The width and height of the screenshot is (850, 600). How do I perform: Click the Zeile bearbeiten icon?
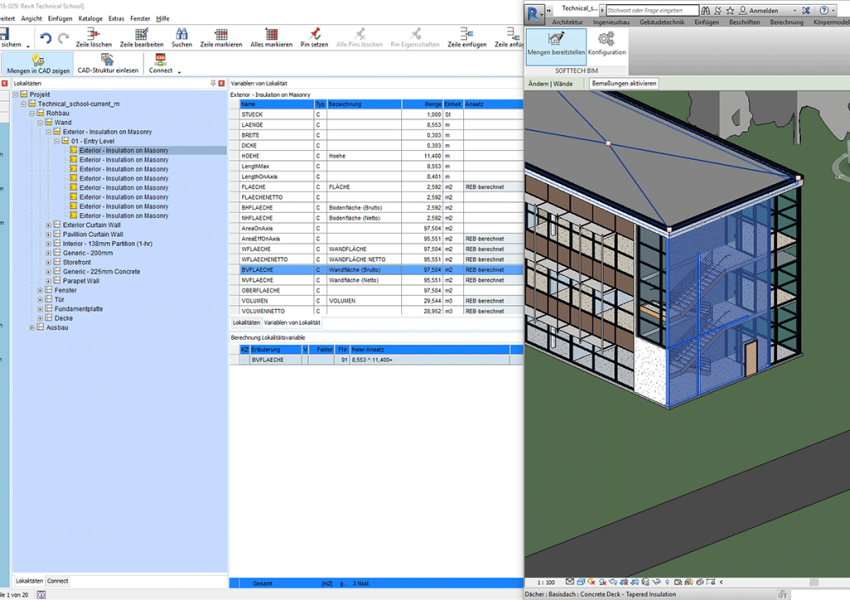[x=141, y=35]
